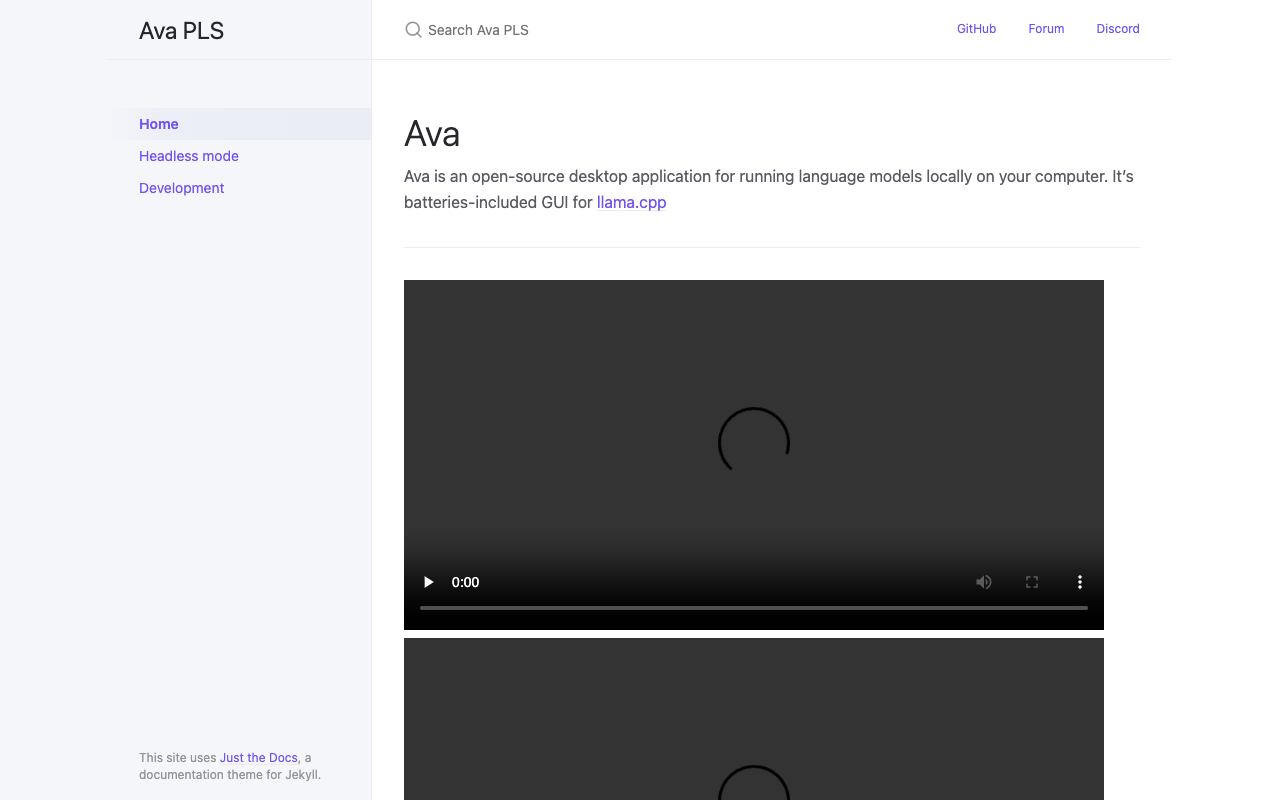Image resolution: width=1280 pixels, height=800 pixels.
Task: Click the first video's loading area
Action: point(754,442)
